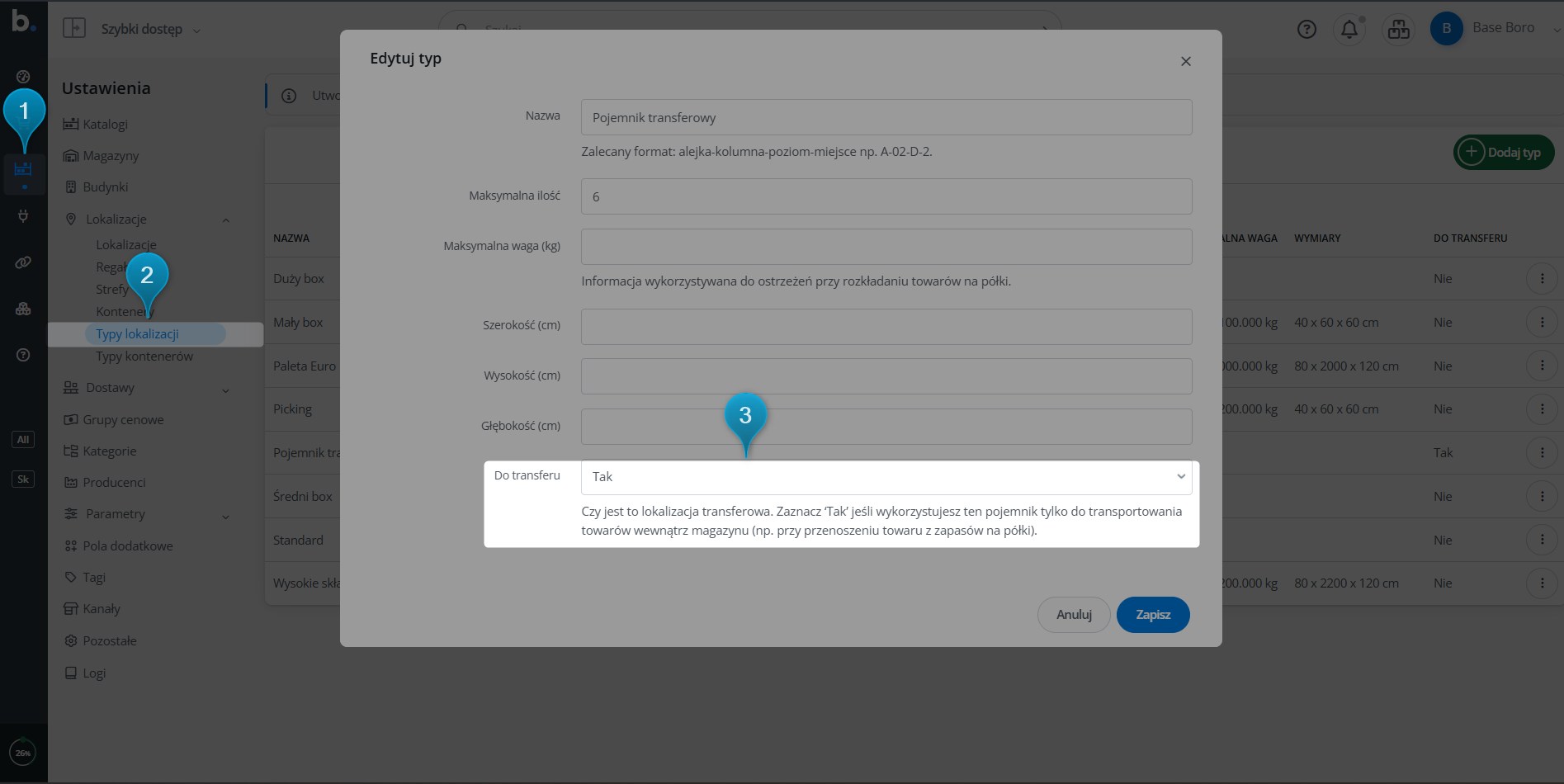Open the help question mark icon in header
Image resolution: width=1564 pixels, height=784 pixels.
point(1306,30)
